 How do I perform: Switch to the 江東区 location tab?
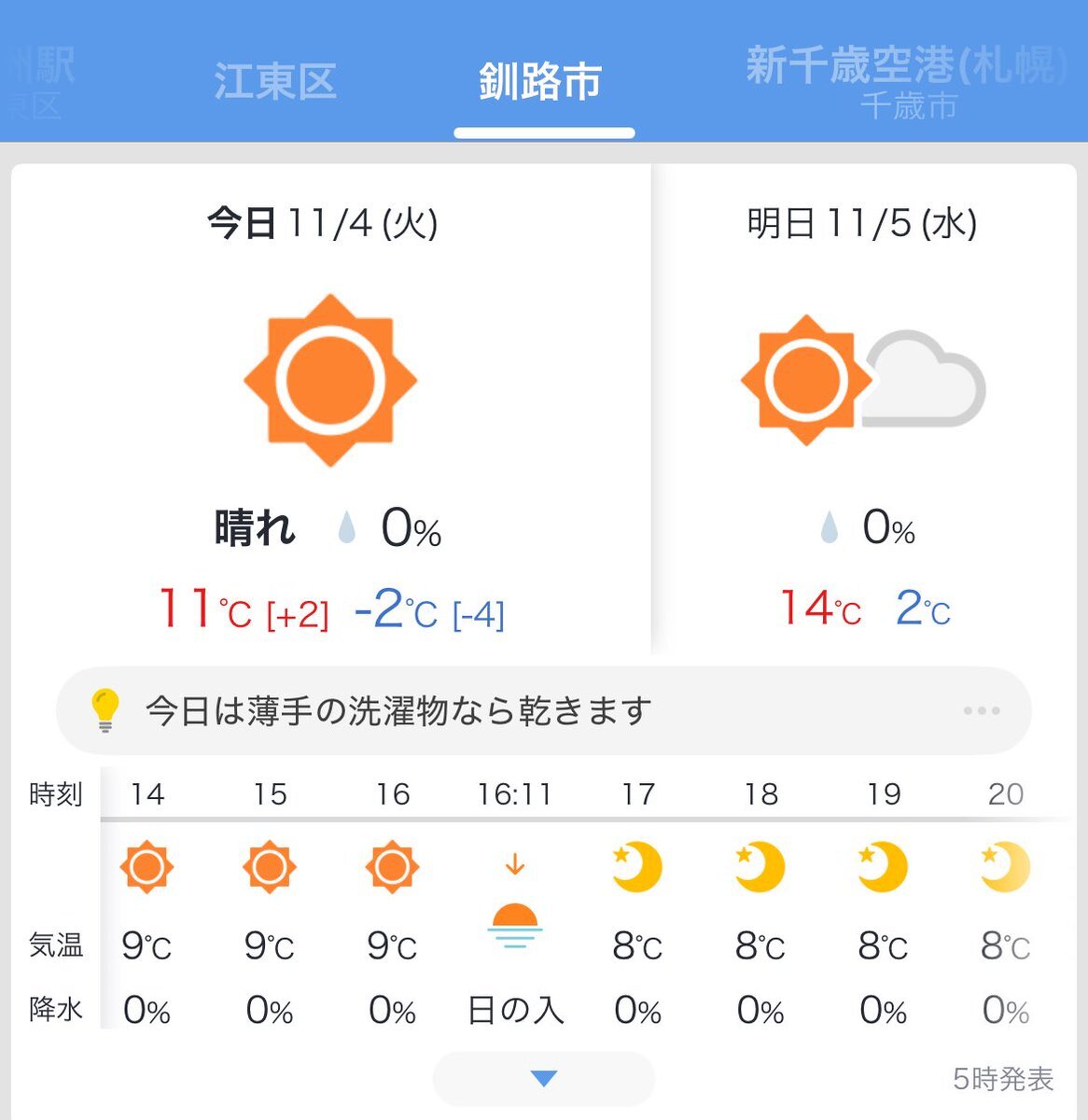click(x=274, y=81)
